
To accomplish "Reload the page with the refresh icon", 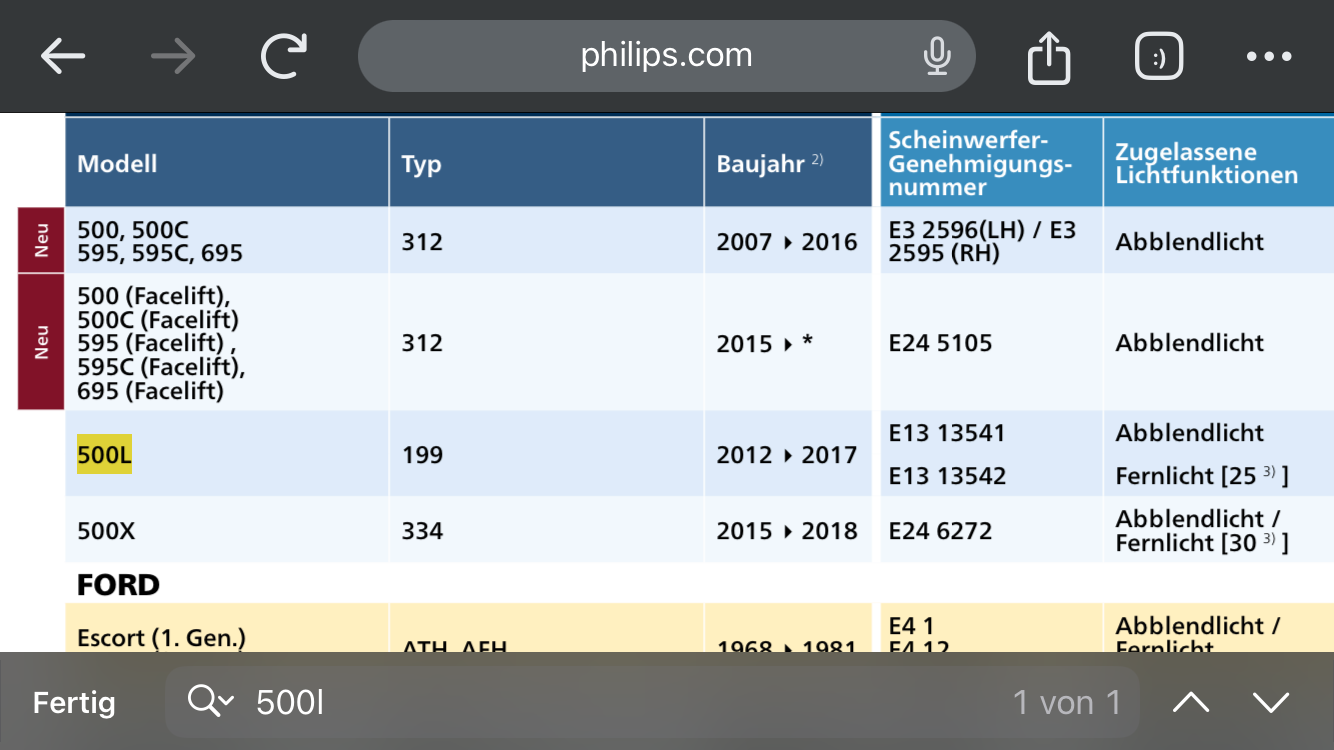I will 284,57.
